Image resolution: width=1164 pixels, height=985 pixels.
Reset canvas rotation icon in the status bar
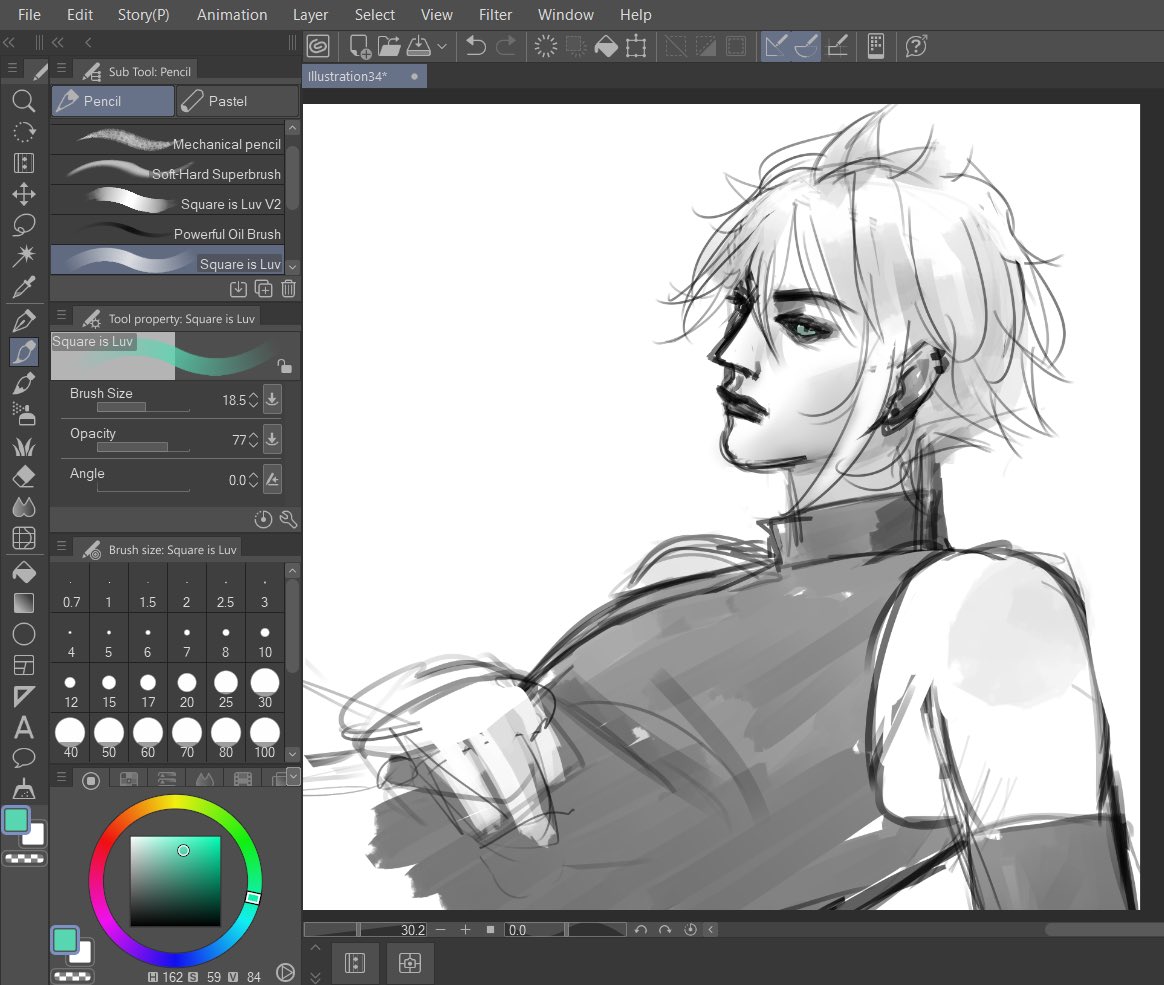click(x=690, y=929)
